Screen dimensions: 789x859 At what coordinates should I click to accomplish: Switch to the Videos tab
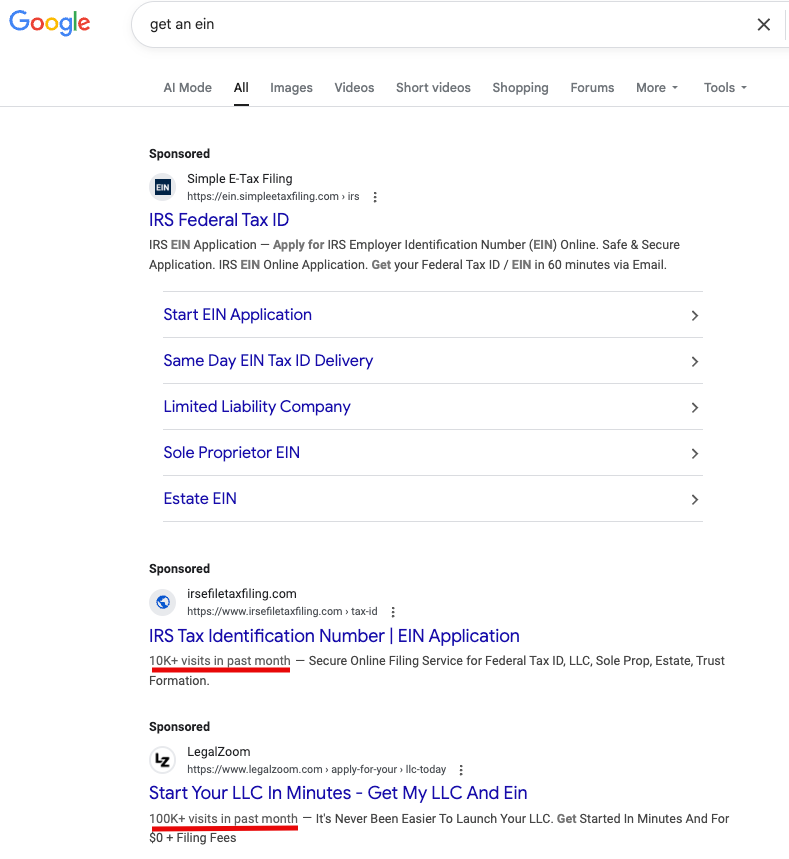[x=355, y=88]
